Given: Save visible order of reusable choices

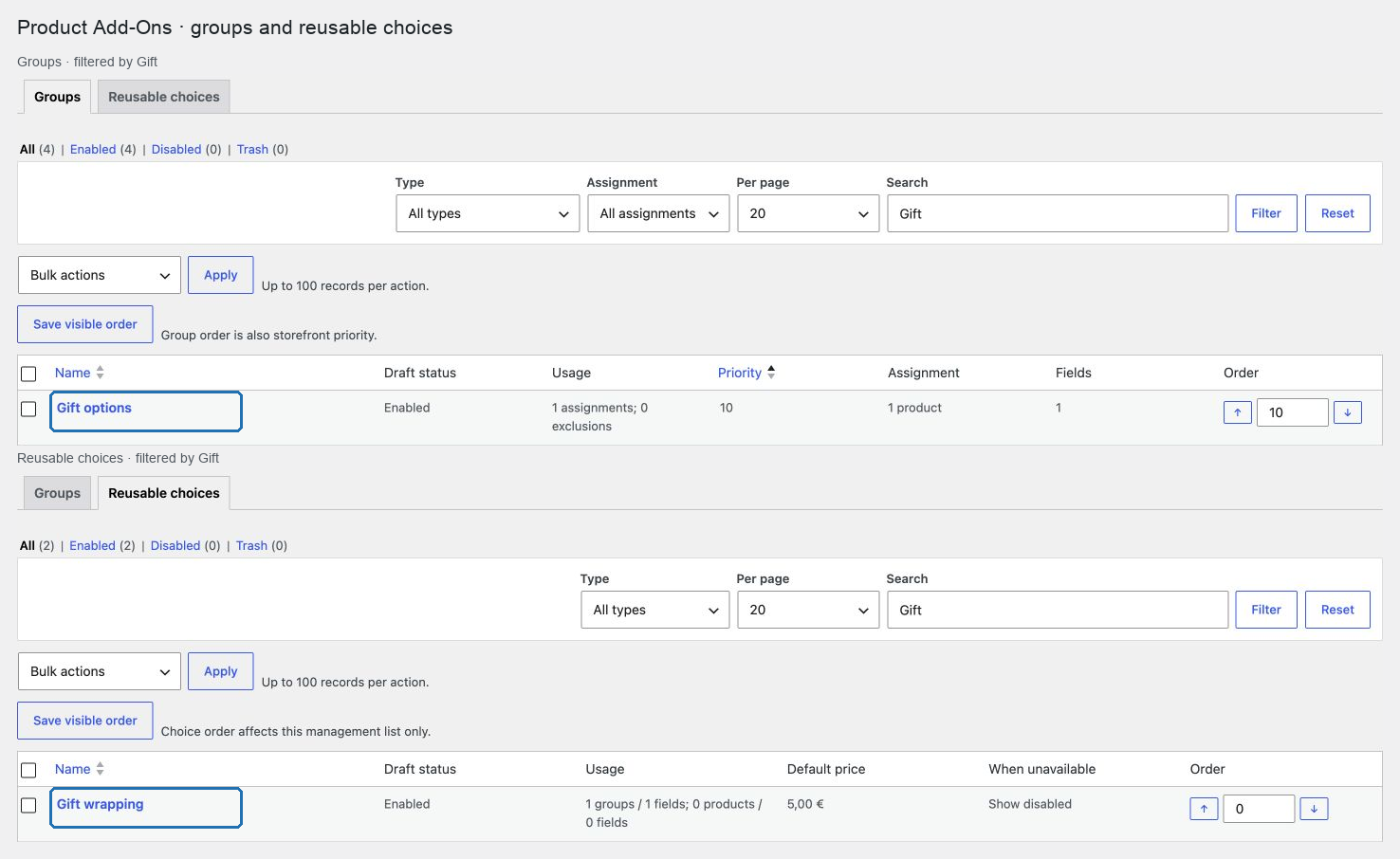Looking at the screenshot, I should [x=85, y=721].
